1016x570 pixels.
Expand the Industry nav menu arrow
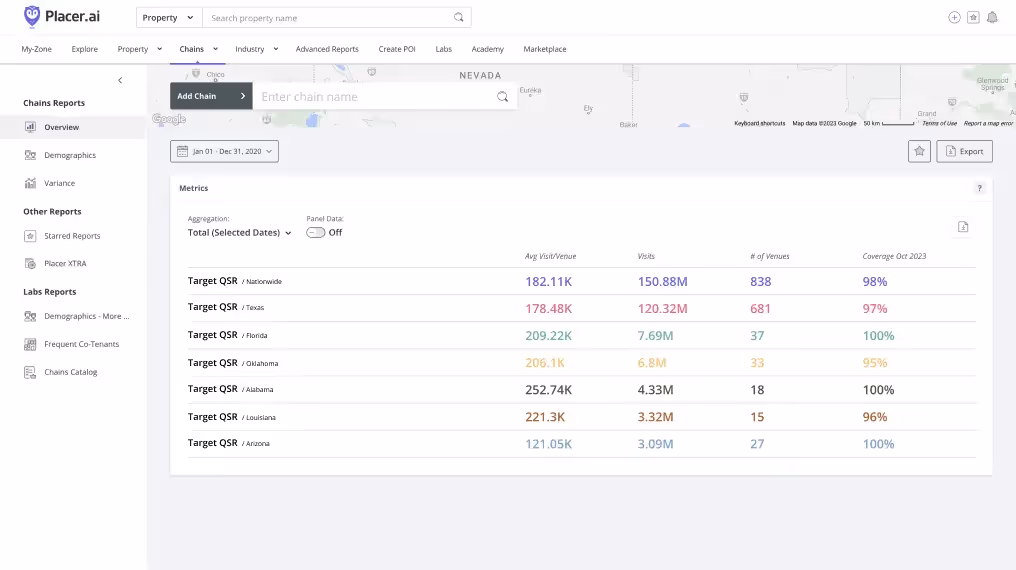pos(276,49)
